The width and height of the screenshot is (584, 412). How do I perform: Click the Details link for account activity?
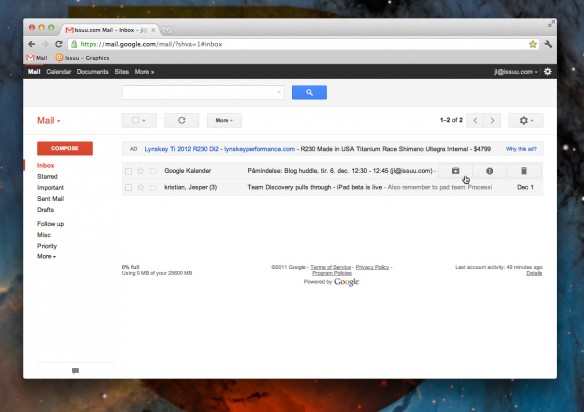click(x=534, y=273)
